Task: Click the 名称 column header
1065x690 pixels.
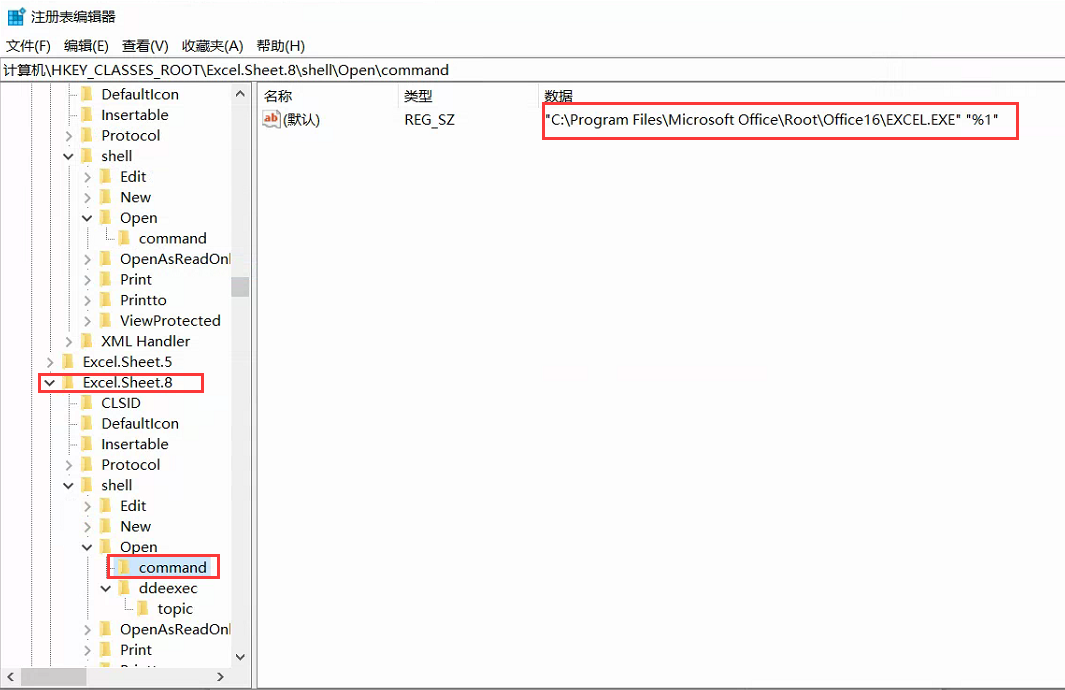Action: [x=278, y=96]
